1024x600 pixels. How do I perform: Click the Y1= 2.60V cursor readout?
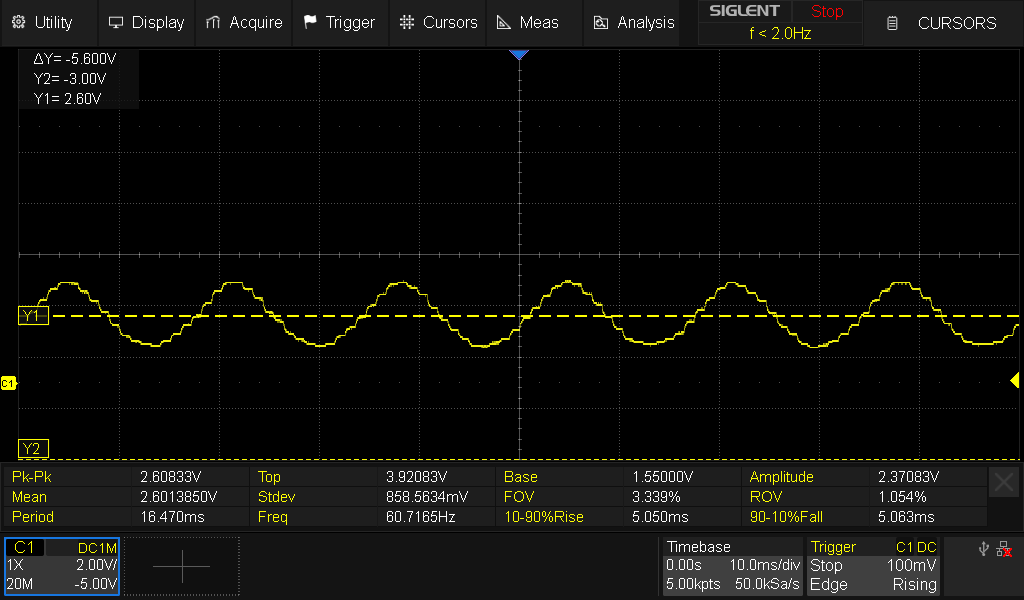[67, 99]
